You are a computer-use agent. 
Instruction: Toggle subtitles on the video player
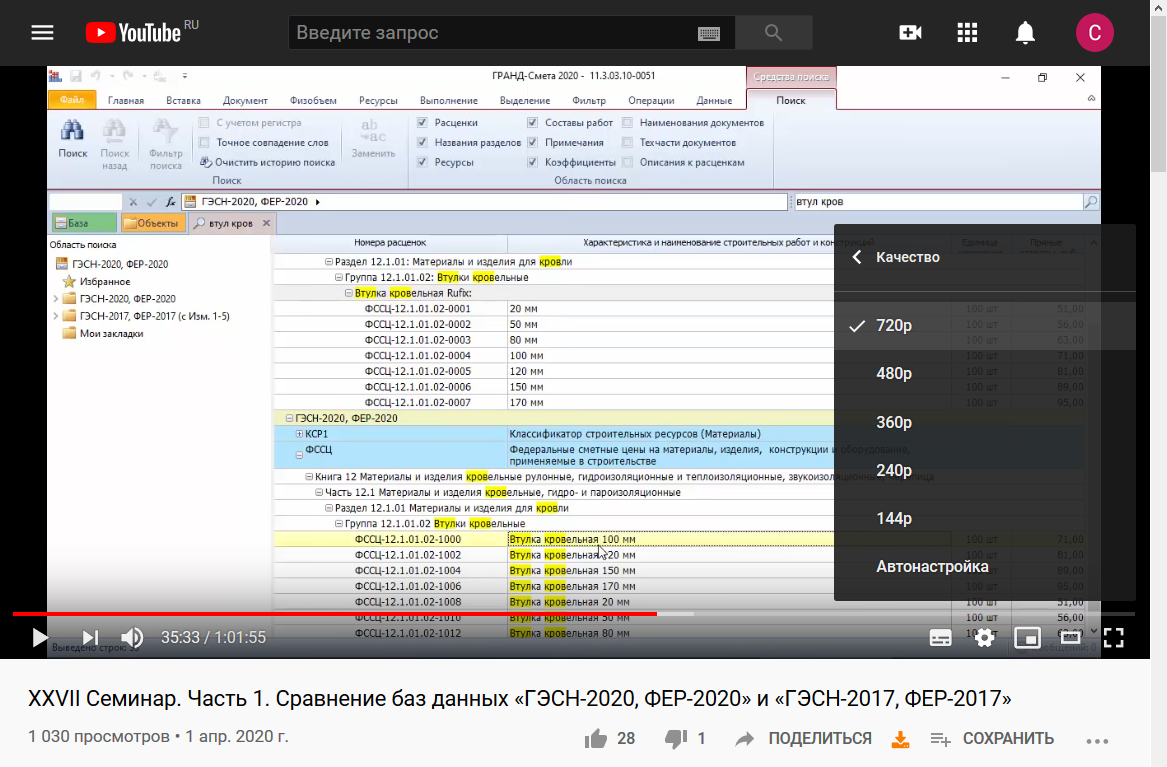click(940, 637)
